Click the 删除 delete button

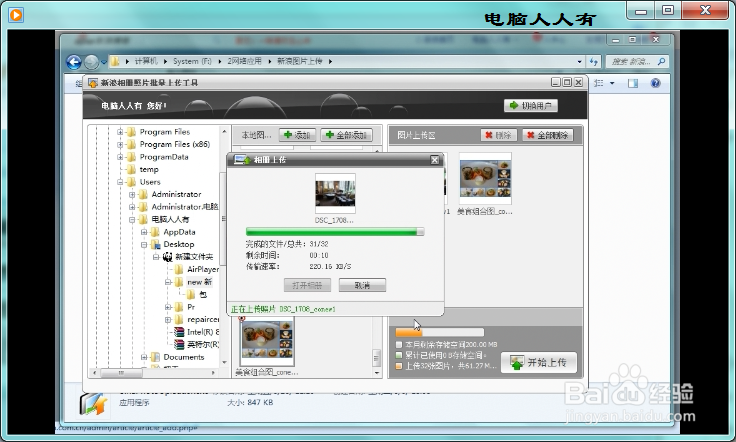coord(498,135)
